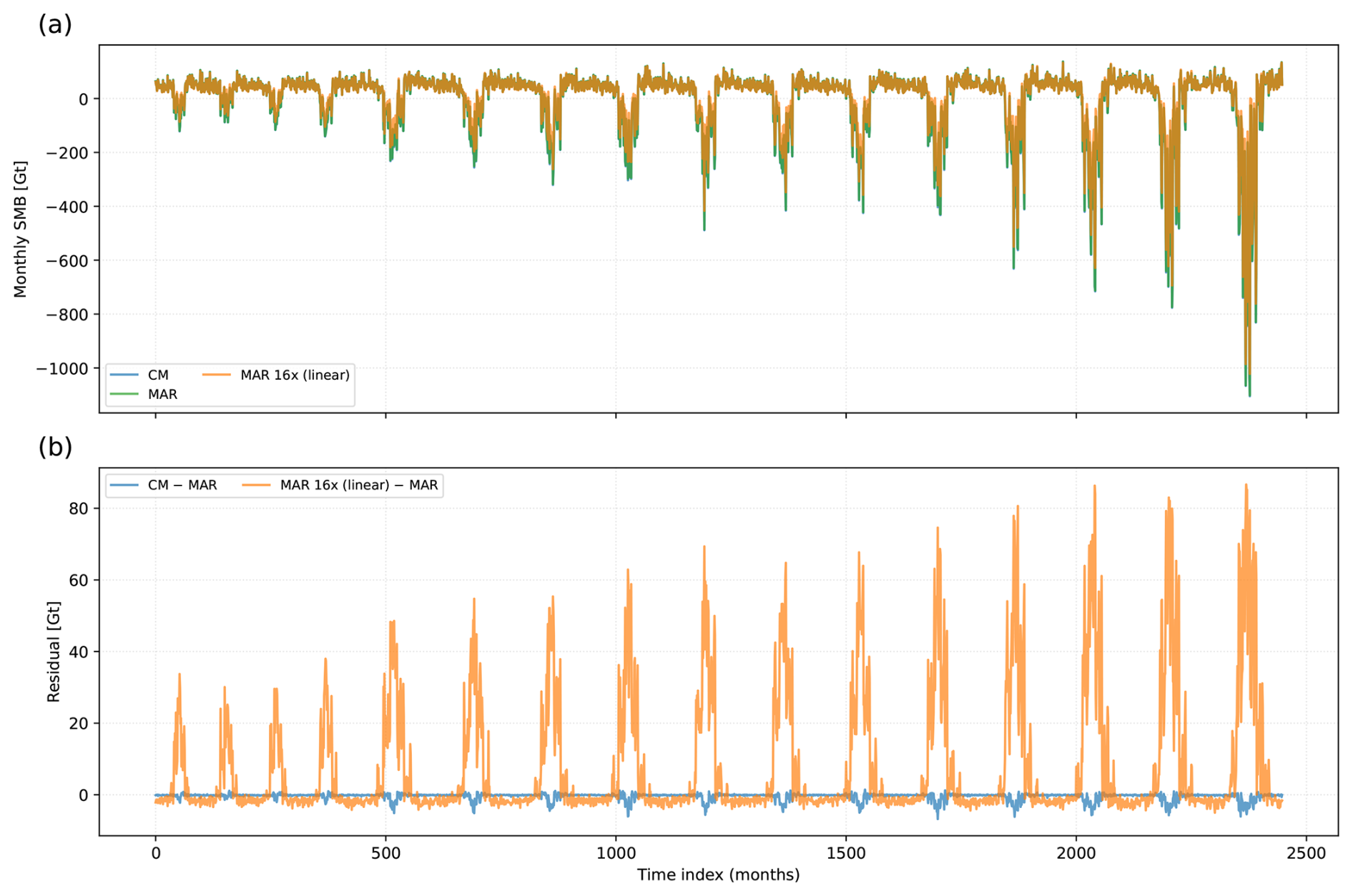Screen dimensions: 1353x896
Task: Click the Residual [Gt] y-axis label
Action: click(x=54, y=651)
